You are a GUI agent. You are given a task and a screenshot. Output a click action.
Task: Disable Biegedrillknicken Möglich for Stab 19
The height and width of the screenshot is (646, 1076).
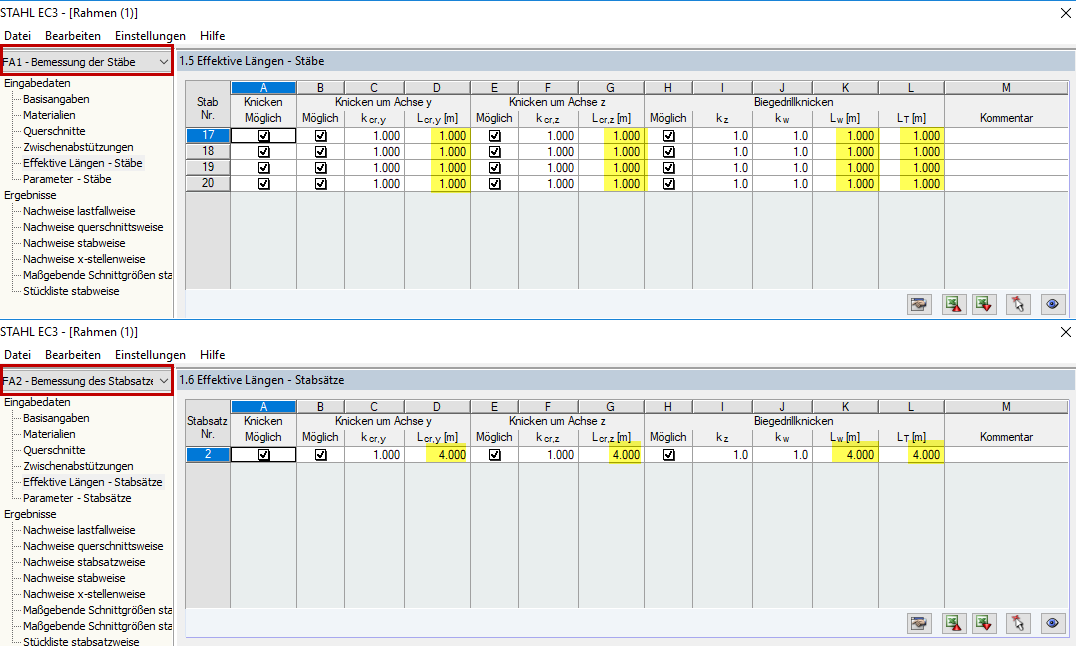coord(667,166)
